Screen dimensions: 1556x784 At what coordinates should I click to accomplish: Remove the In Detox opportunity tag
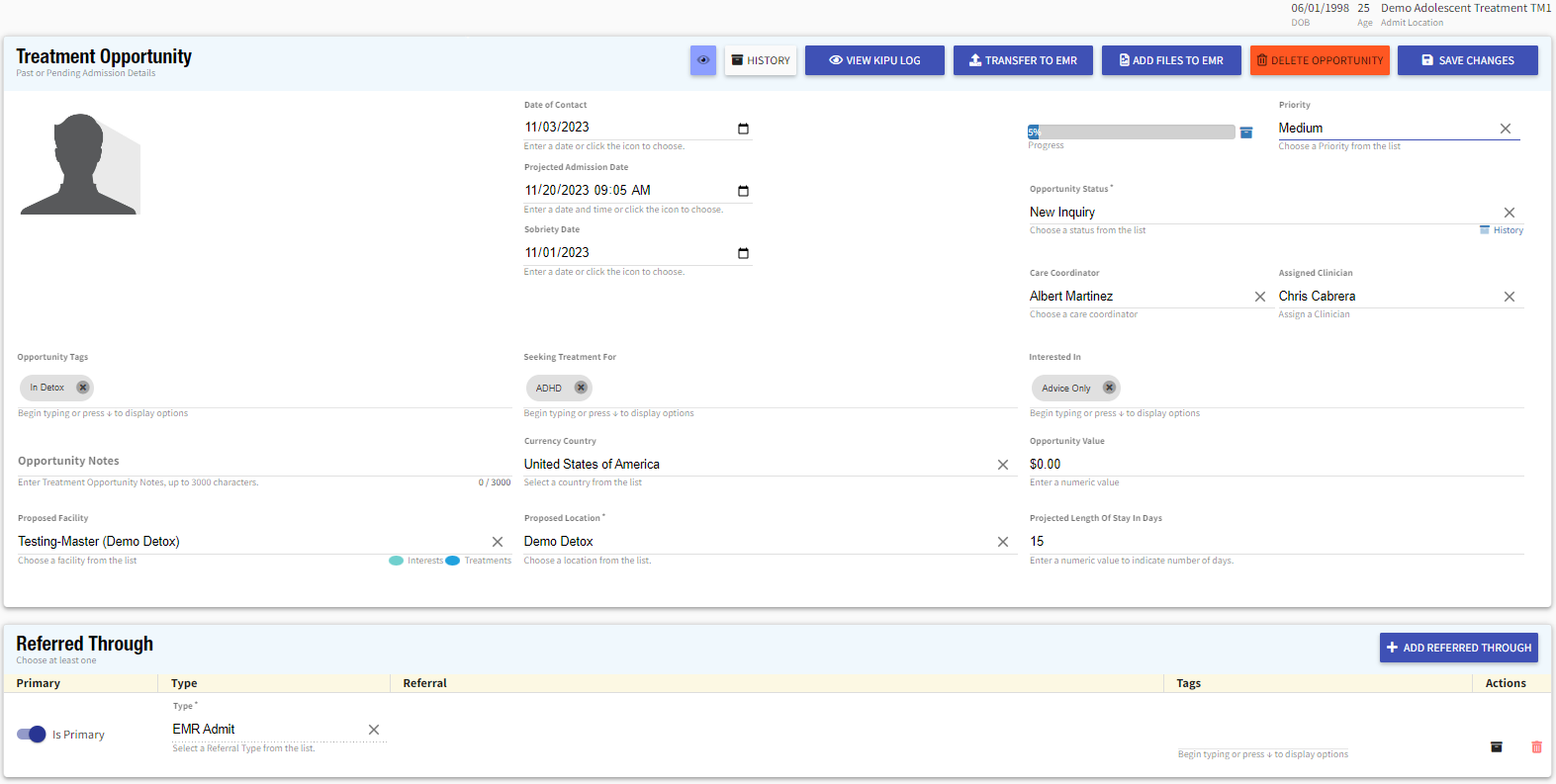tap(83, 388)
